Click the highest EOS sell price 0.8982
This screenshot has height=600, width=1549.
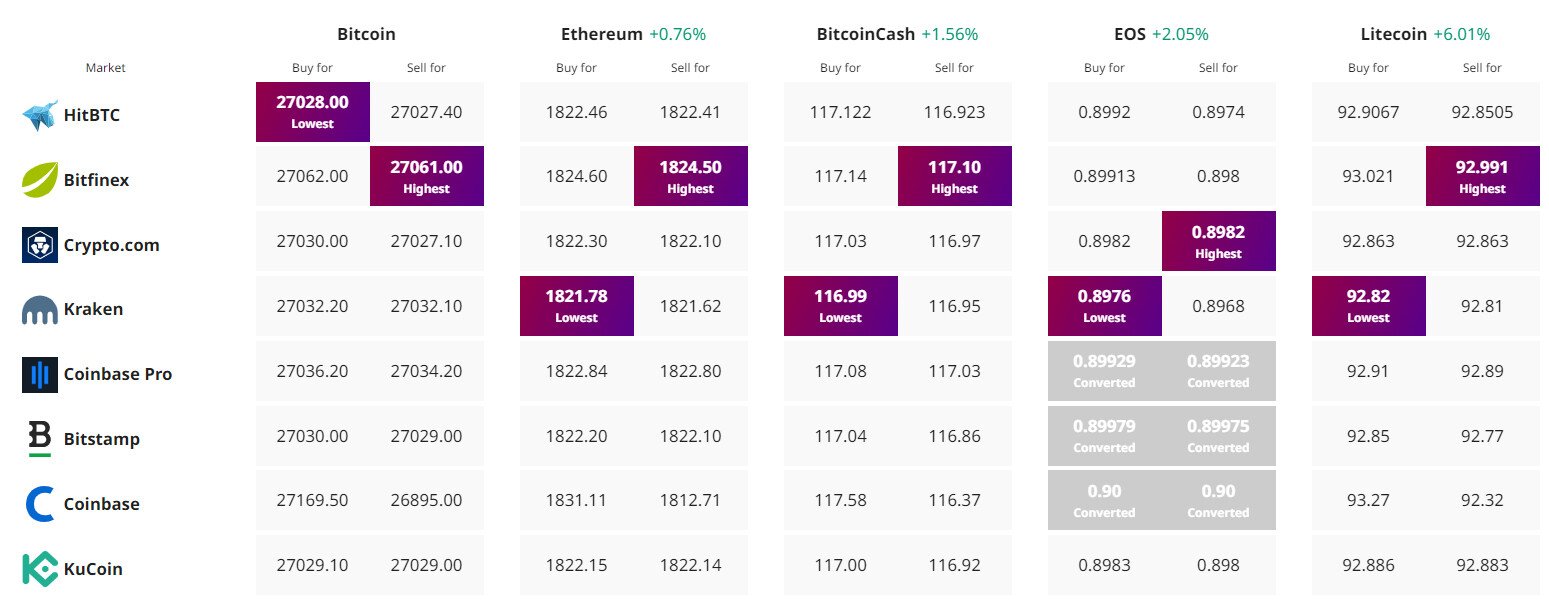pos(1218,240)
